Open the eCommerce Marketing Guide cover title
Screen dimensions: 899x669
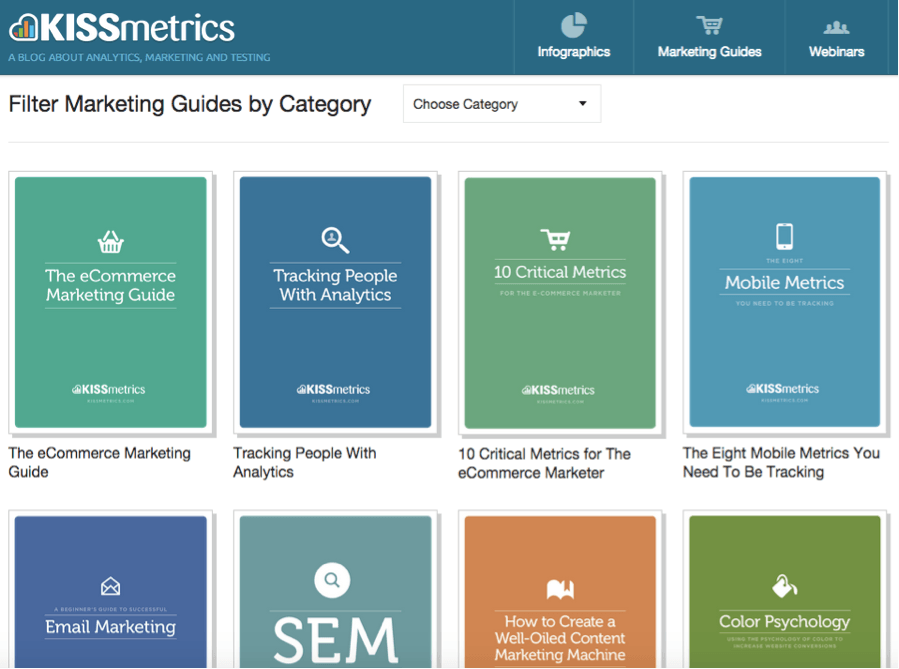click(111, 285)
